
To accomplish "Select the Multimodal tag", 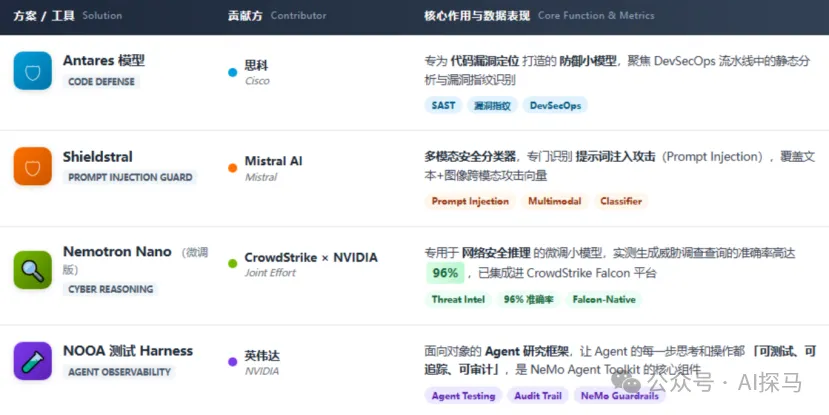I will (x=555, y=201).
